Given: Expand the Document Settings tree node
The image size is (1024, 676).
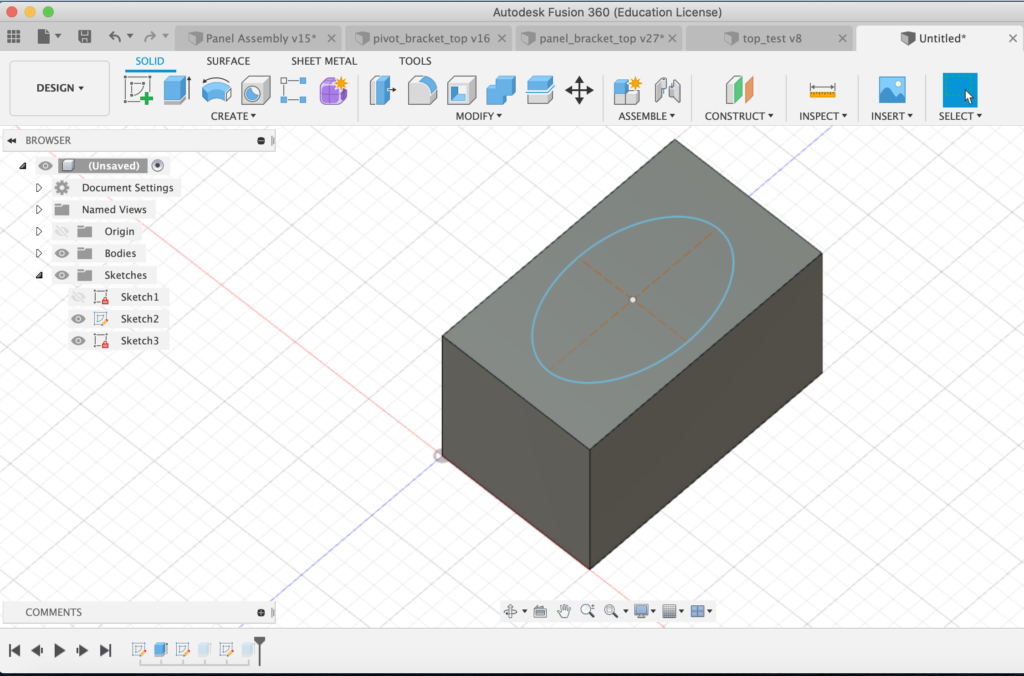Looking at the screenshot, I should [x=39, y=188].
